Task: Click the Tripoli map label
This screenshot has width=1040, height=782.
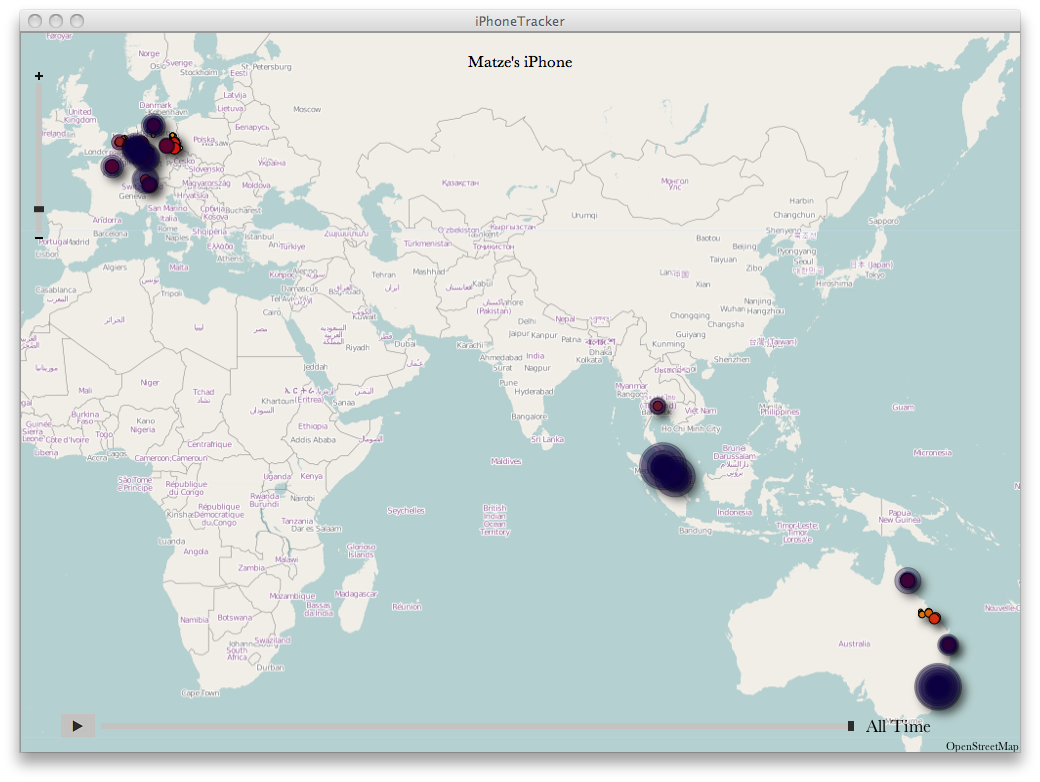Action: click(x=172, y=293)
